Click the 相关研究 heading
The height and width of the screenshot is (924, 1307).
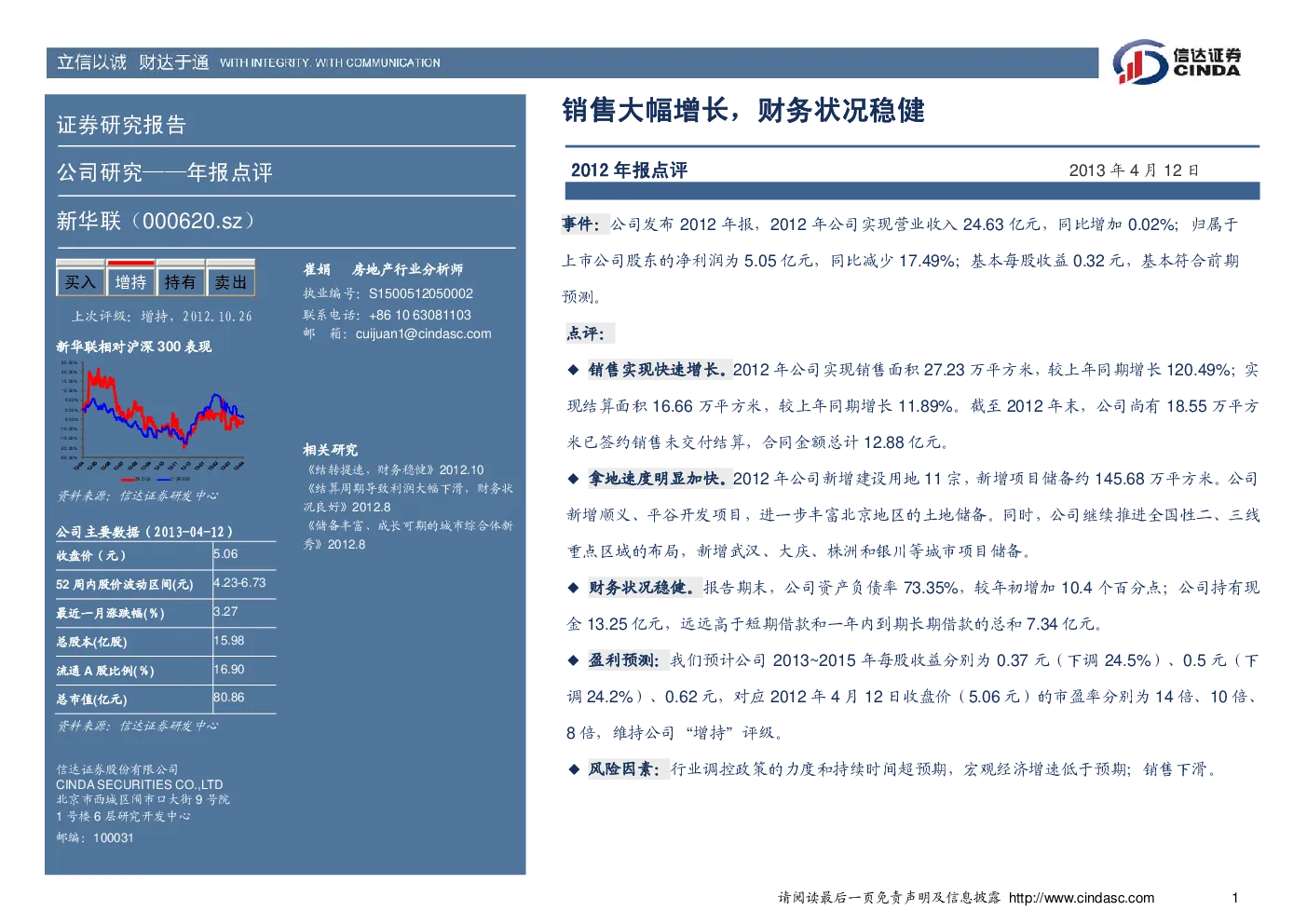(330, 450)
